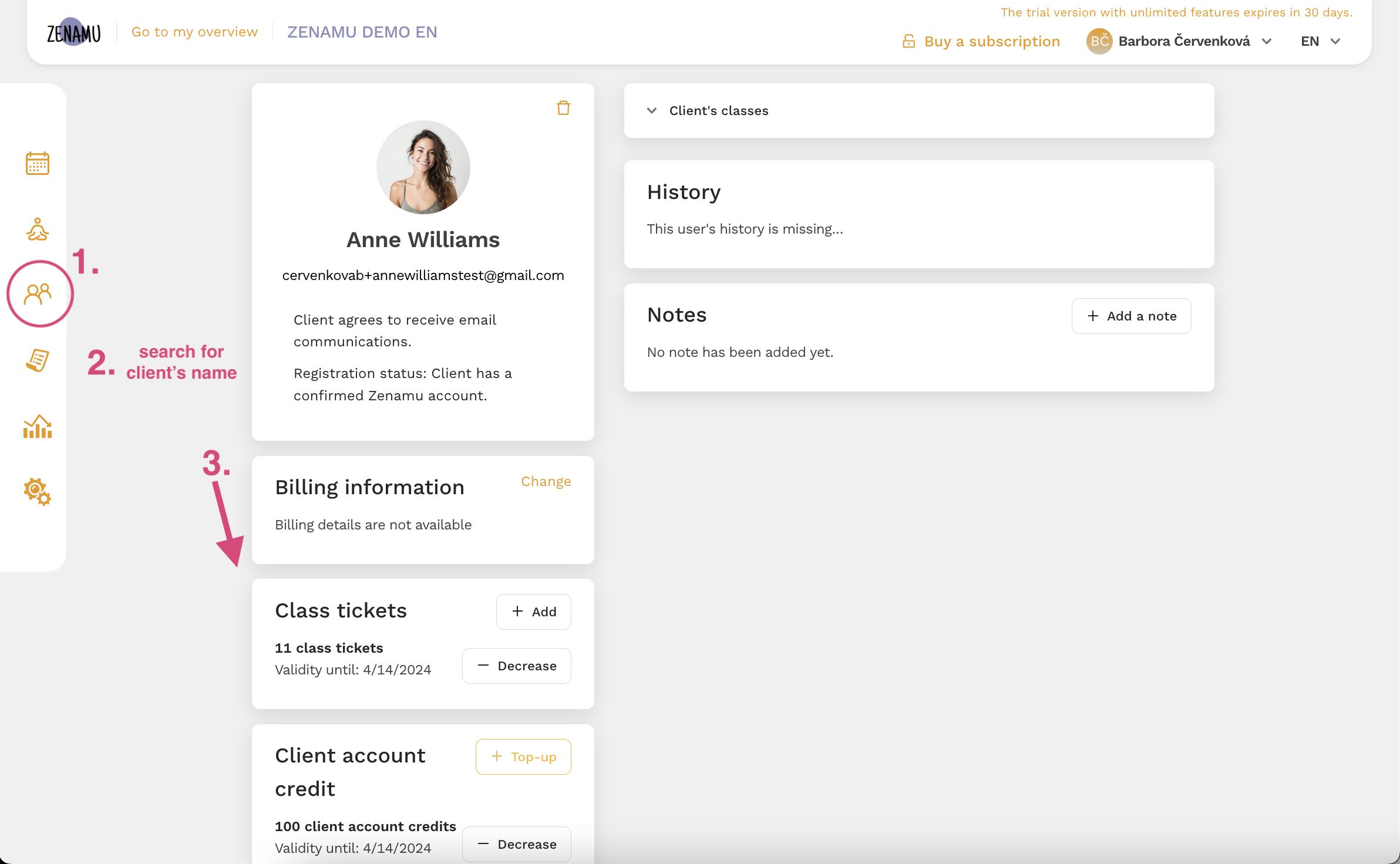The width and height of the screenshot is (1400, 864).
Task: Click Buy a subscription link
Action: (979, 40)
